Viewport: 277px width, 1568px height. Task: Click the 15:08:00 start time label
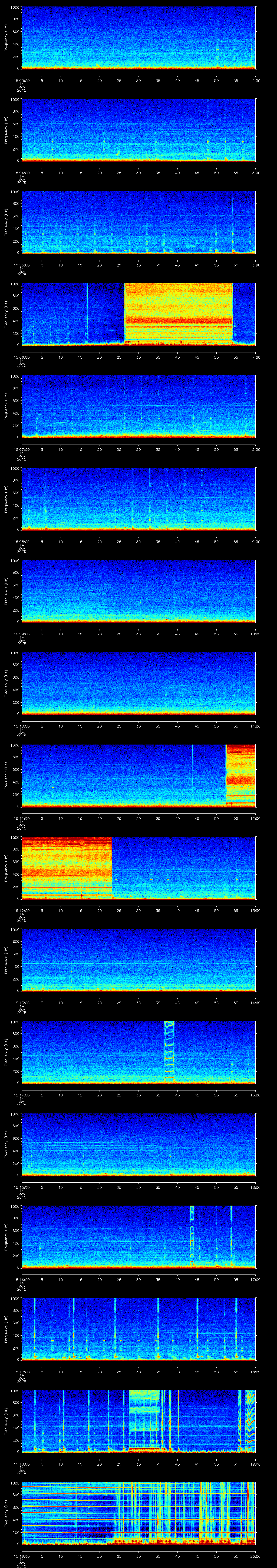21,542
